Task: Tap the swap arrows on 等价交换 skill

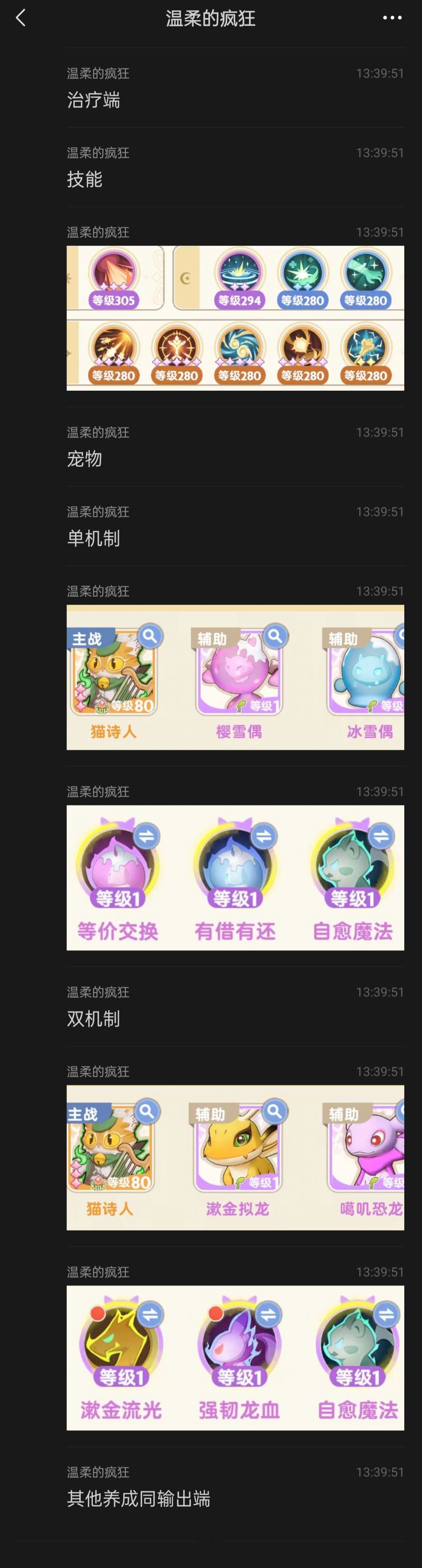Action: coord(146,836)
